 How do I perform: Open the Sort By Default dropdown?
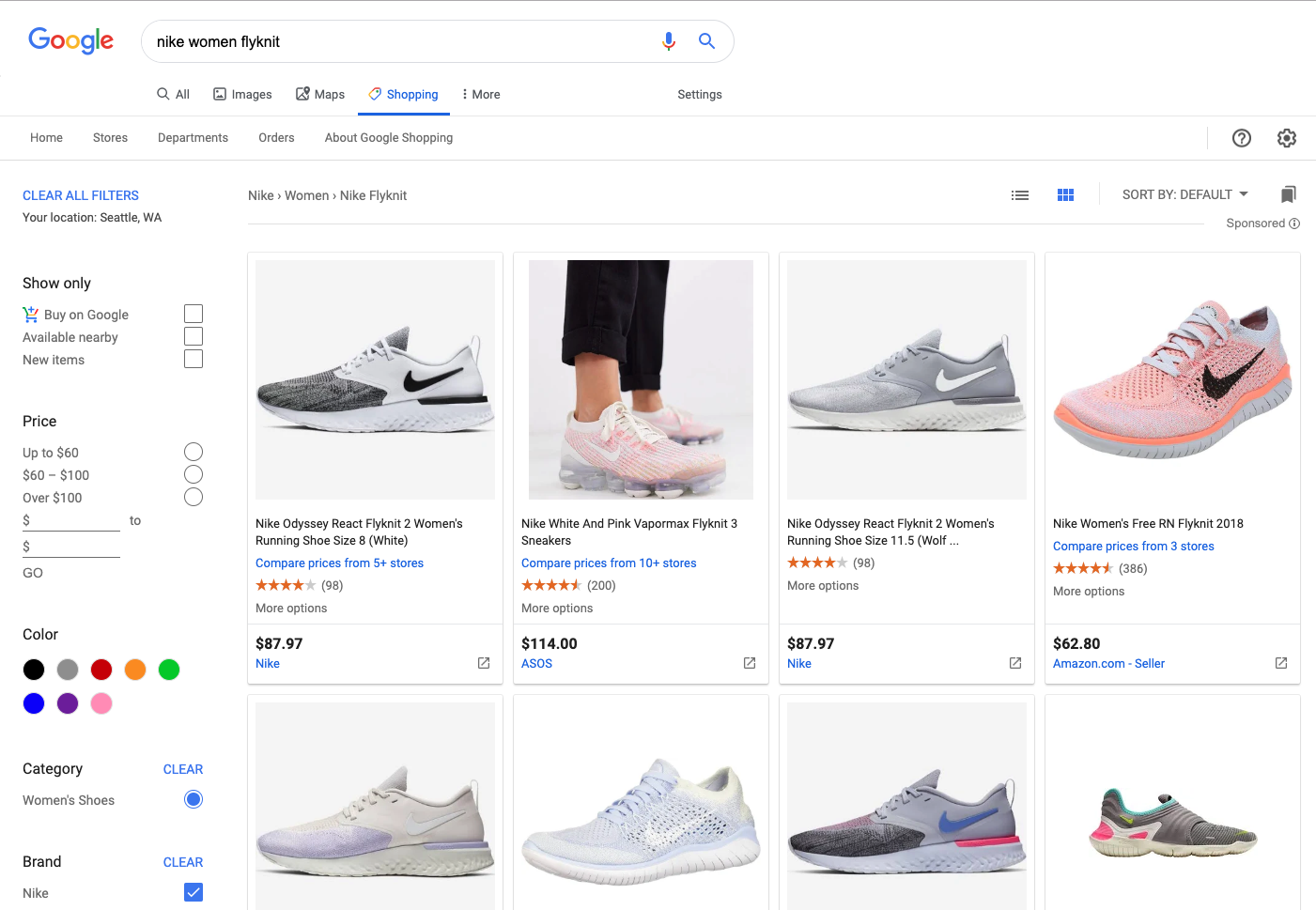point(1184,194)
